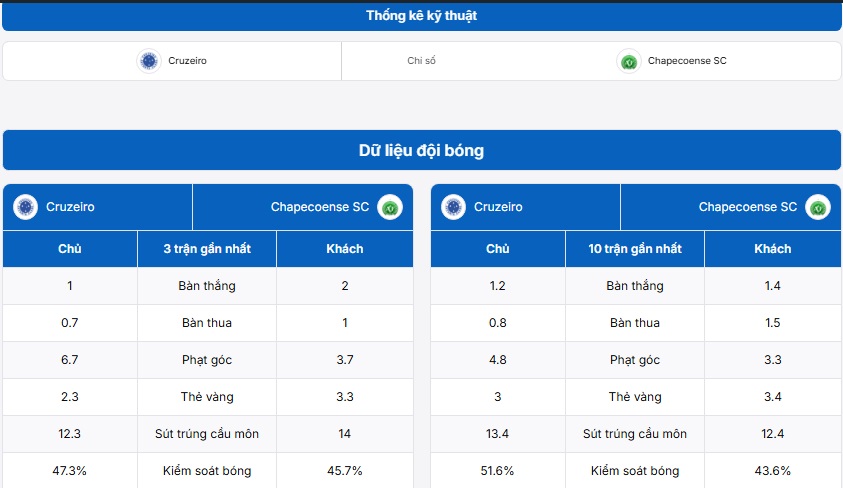
Task: Click Bàn thắng label in 3-match table
Action: tap(207, 286)
